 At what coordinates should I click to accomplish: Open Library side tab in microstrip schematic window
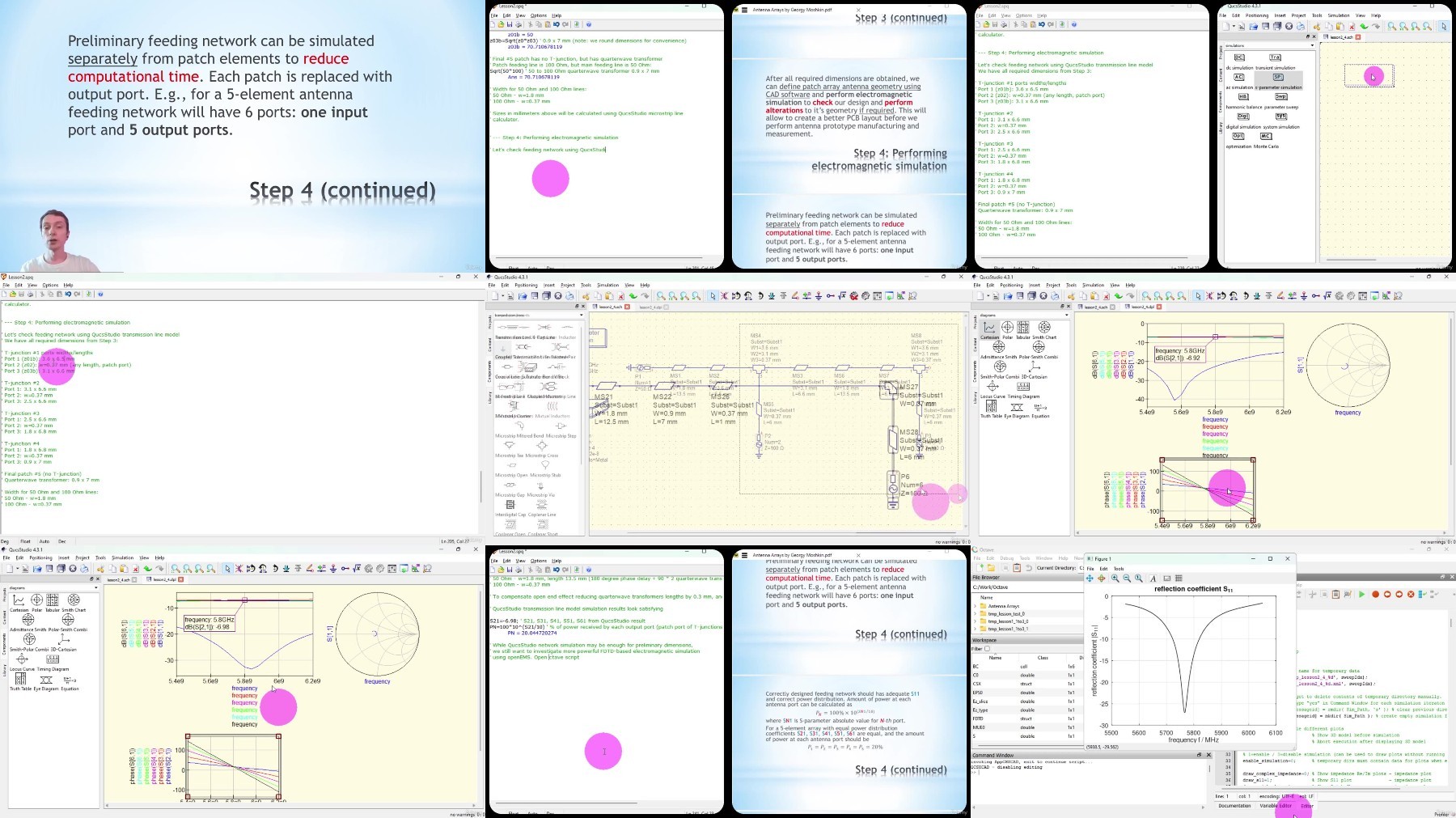489,397
